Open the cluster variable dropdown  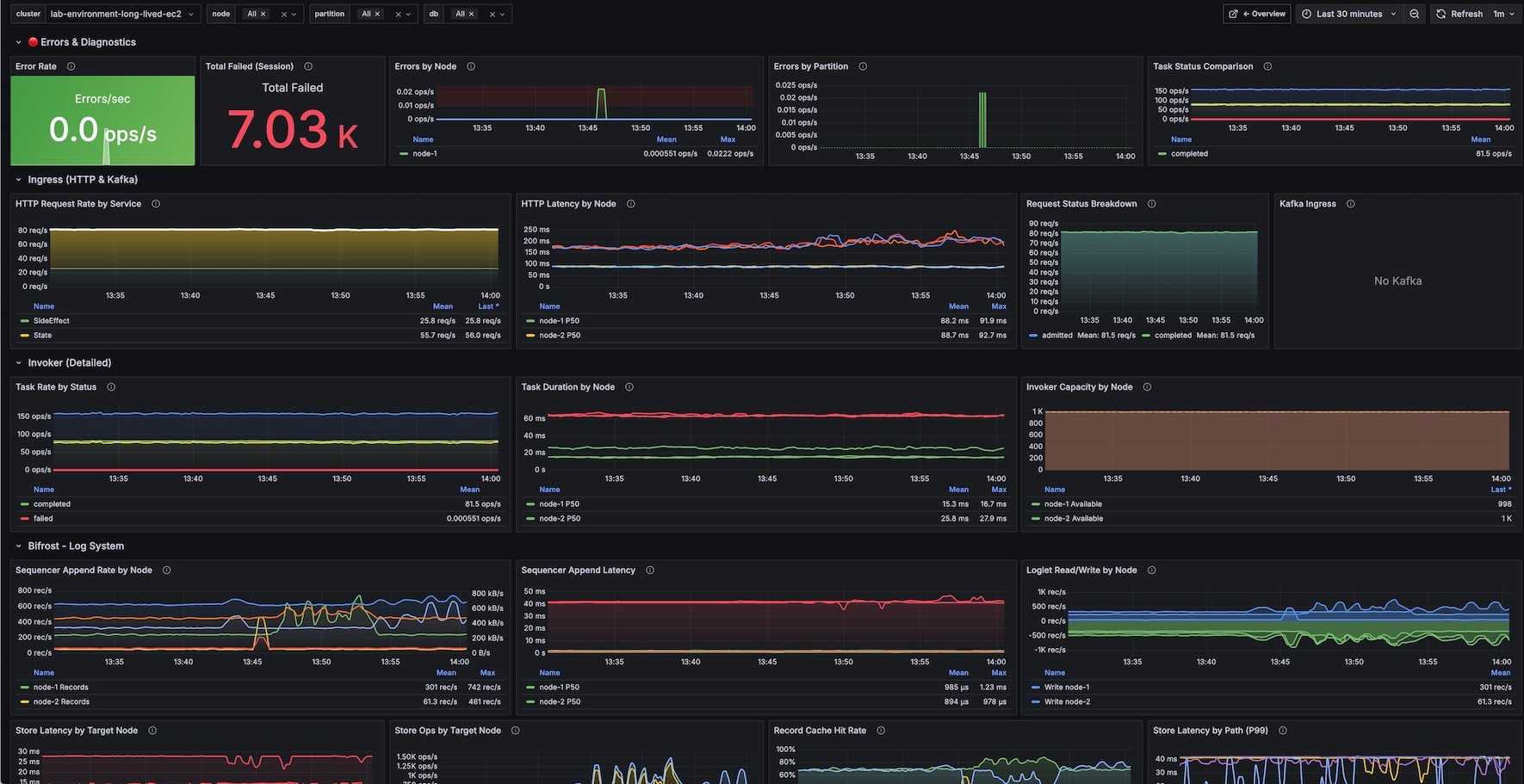click(x=121, y=14)
